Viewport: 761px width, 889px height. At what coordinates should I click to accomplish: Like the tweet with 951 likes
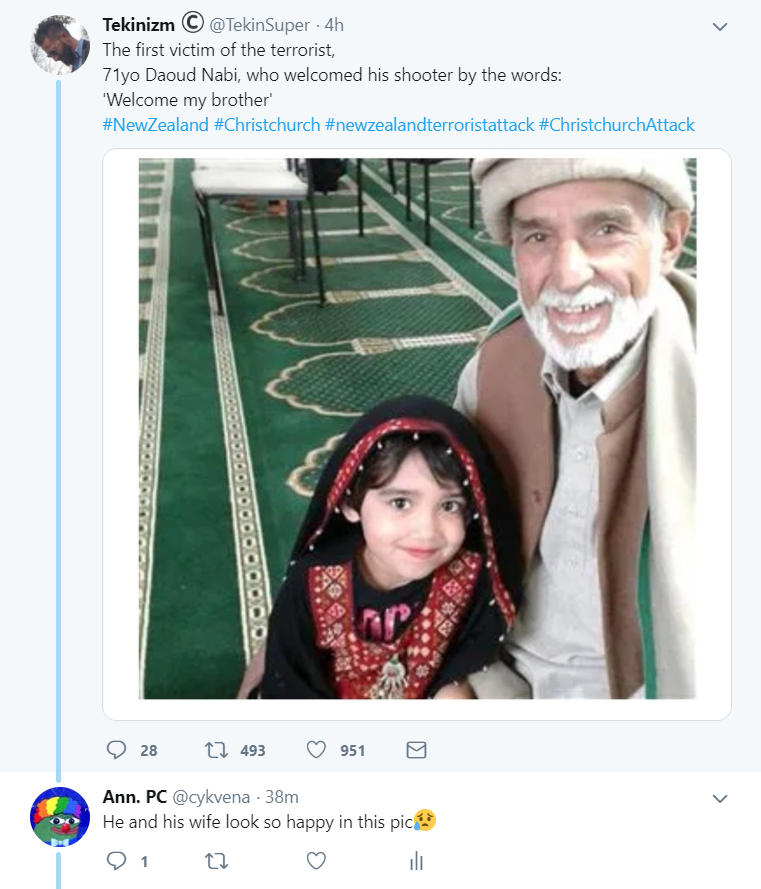click(316, 750)
